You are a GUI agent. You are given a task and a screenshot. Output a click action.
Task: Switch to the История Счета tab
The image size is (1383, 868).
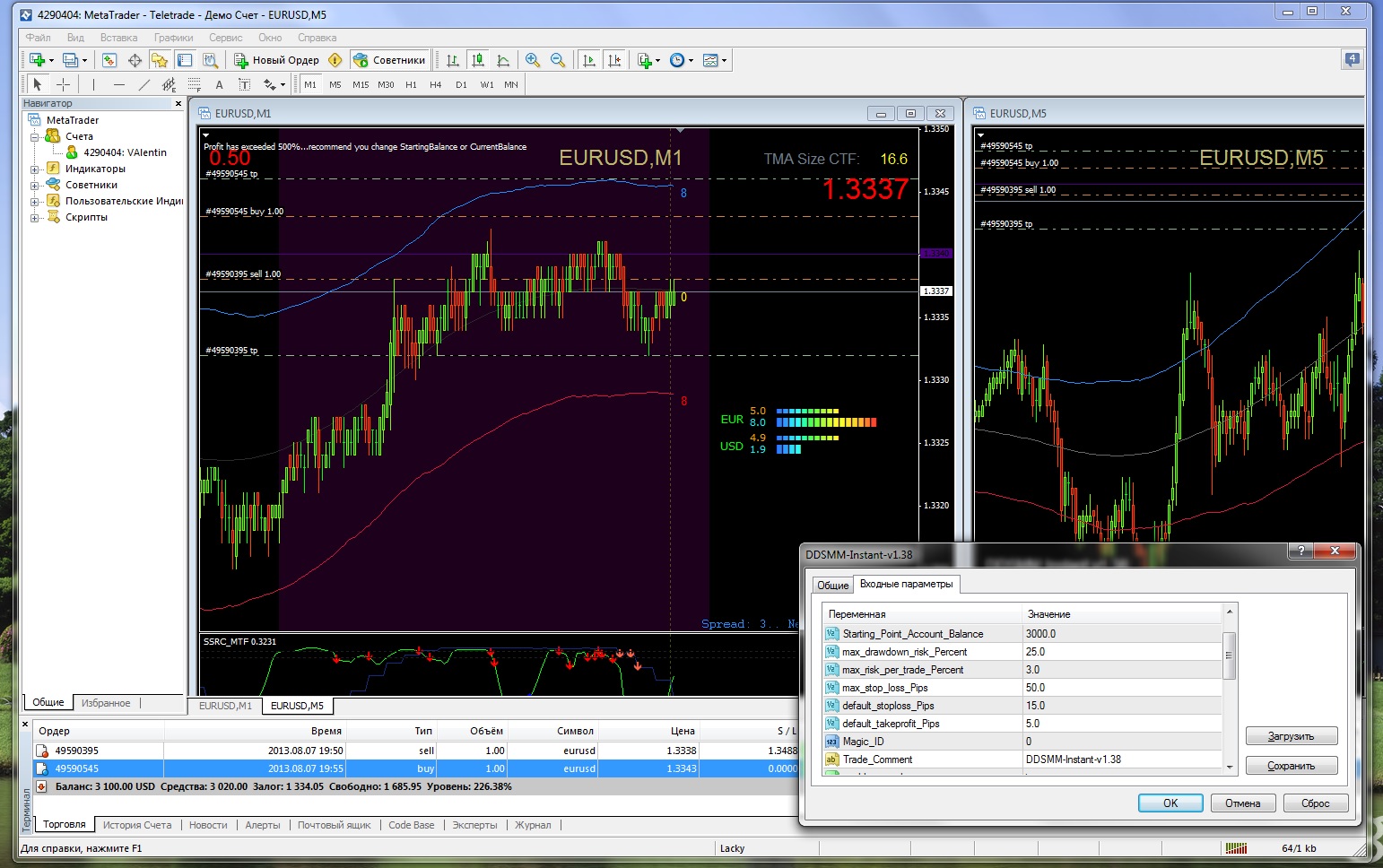[x=136, y=825]
